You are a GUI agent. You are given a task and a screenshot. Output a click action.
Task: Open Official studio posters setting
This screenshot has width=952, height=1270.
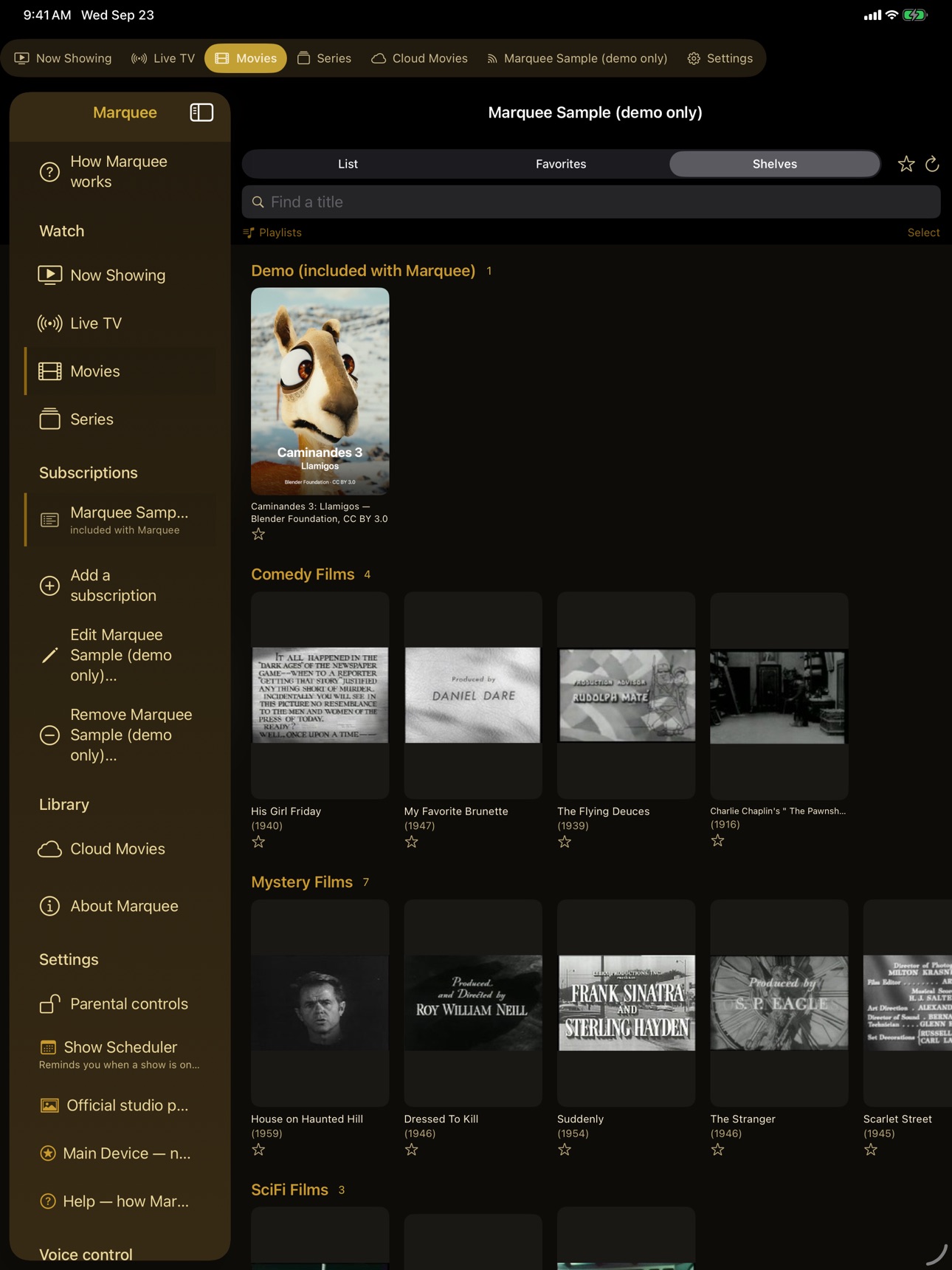coord(118,1105)
